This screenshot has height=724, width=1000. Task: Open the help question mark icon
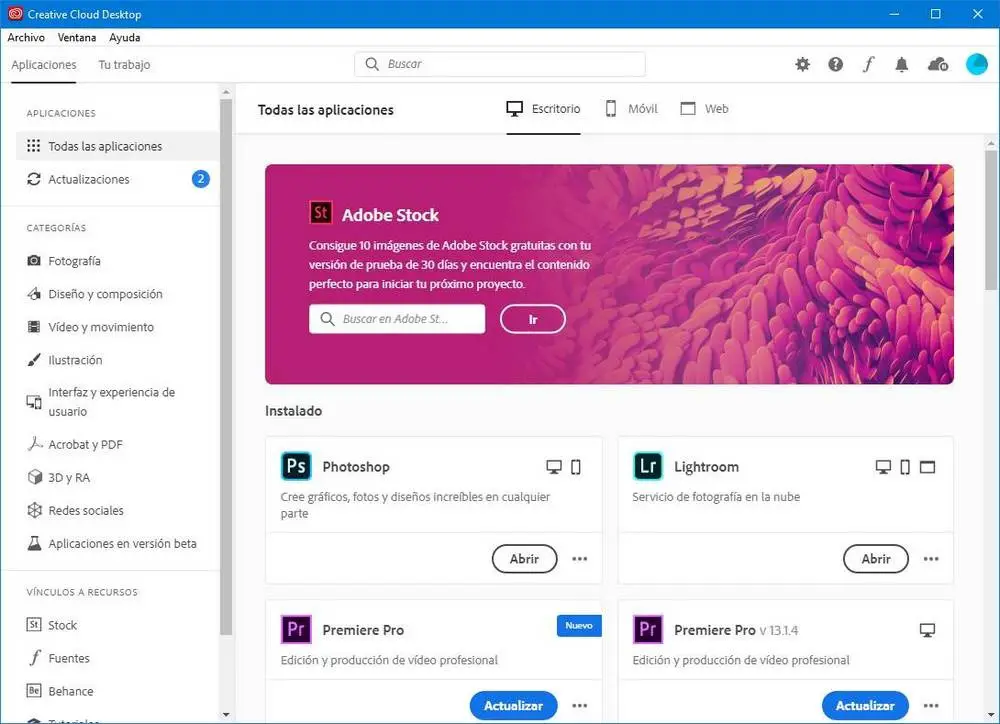(835, 64)
